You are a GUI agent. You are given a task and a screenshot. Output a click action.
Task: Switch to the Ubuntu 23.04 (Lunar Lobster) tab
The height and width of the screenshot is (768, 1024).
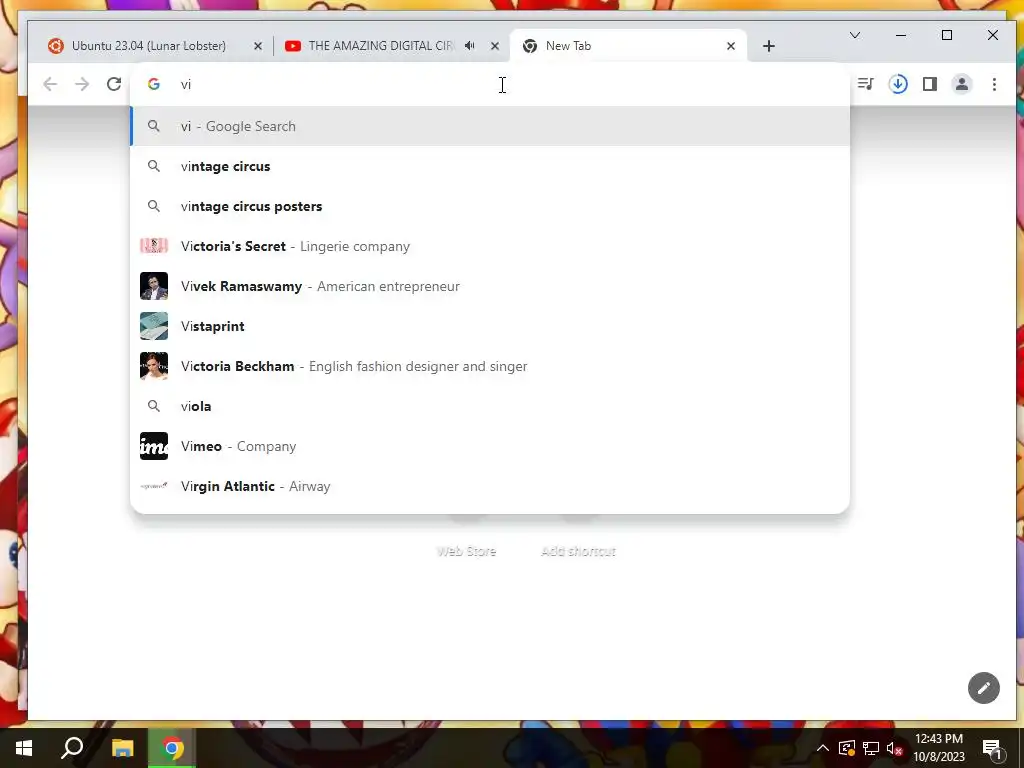tap(155, 46)
